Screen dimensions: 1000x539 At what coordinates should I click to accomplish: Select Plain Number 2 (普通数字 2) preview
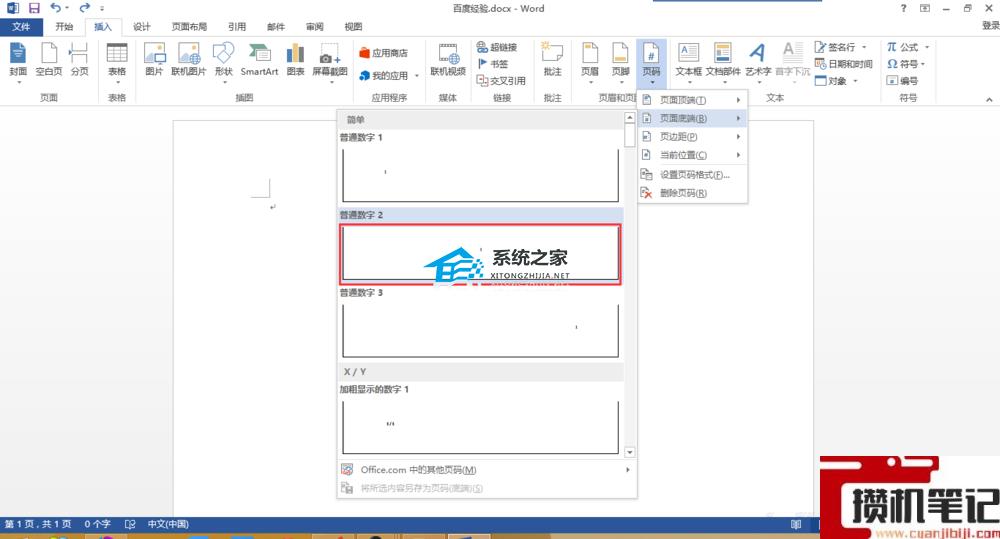[x=480, y=254]
